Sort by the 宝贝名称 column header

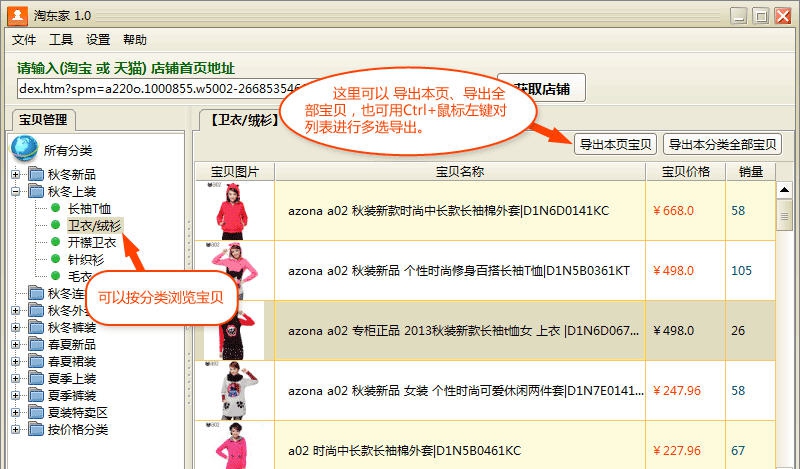[x=460, y=171]
